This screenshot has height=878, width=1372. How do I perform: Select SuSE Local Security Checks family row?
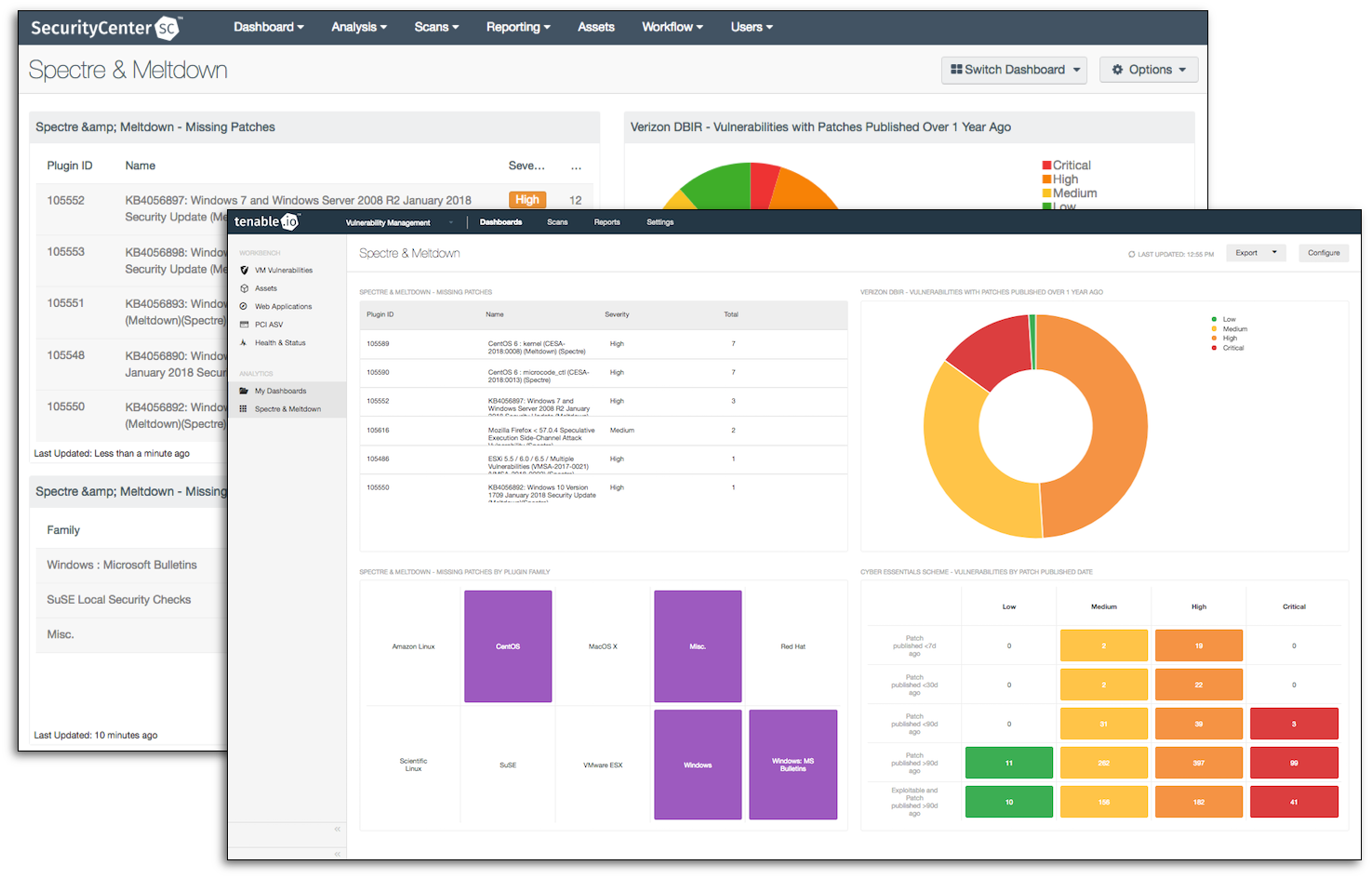point(132,600)
